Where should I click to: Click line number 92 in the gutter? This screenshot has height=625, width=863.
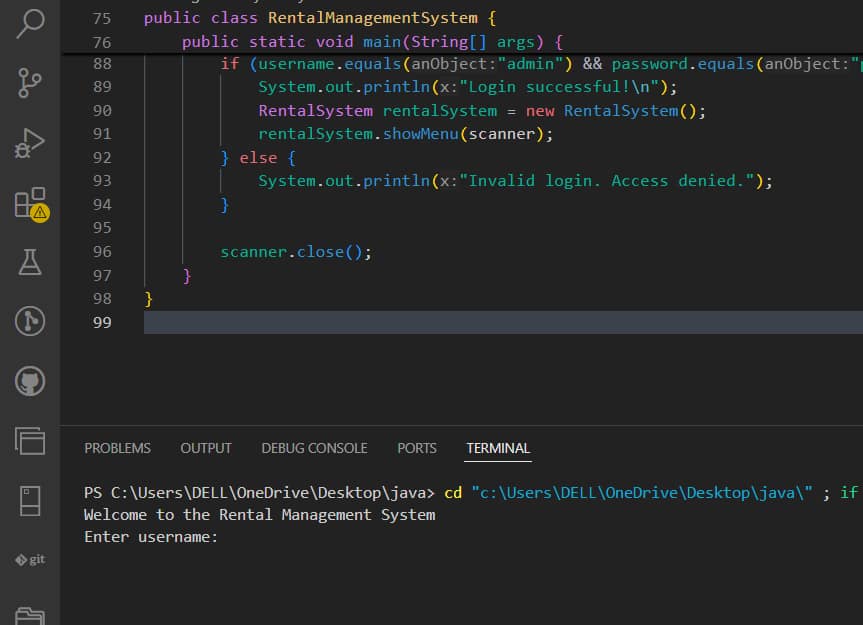(x=102, y=156)
